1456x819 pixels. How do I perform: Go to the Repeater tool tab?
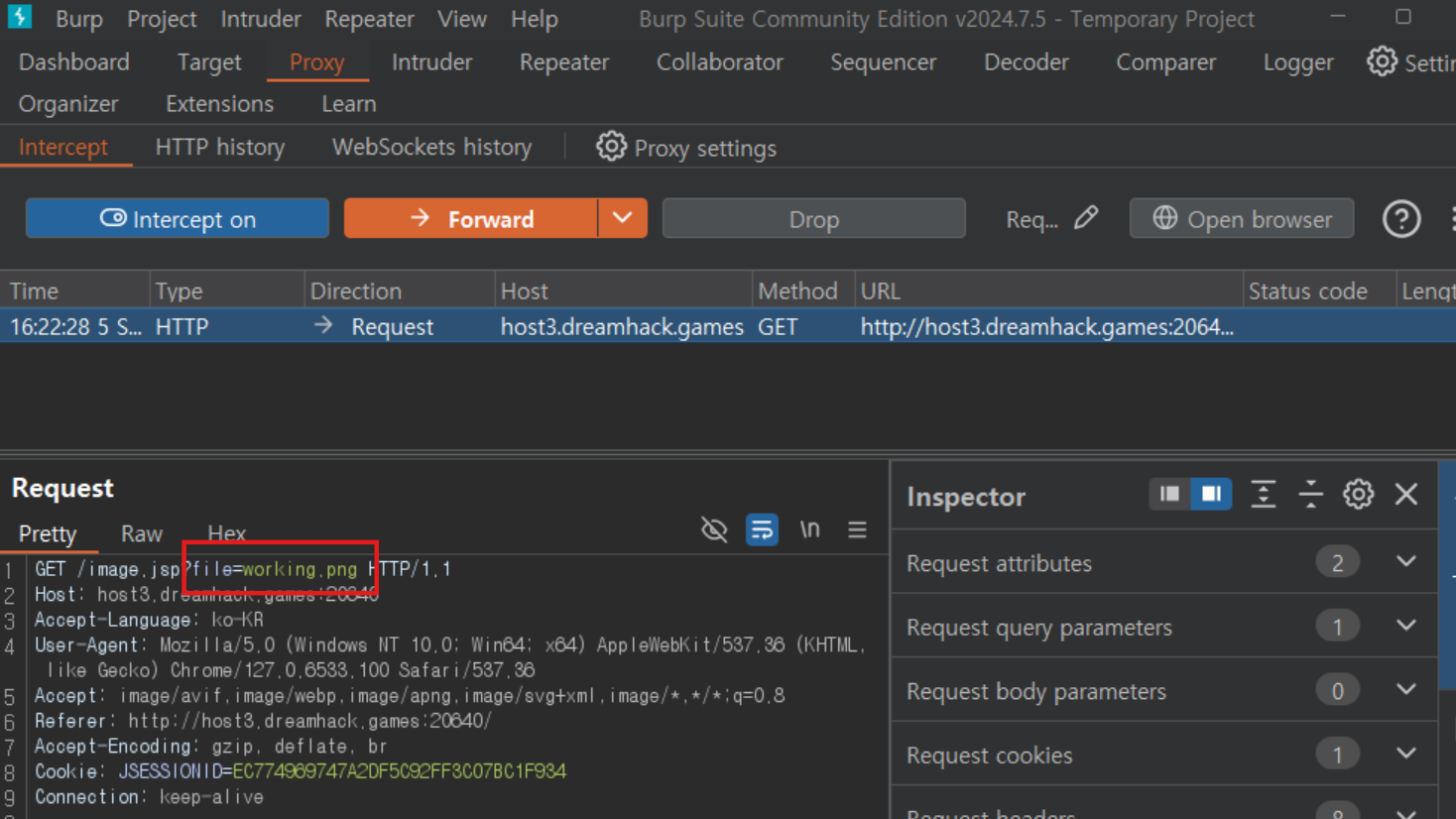pyautogui.click(x=564, y=61)
